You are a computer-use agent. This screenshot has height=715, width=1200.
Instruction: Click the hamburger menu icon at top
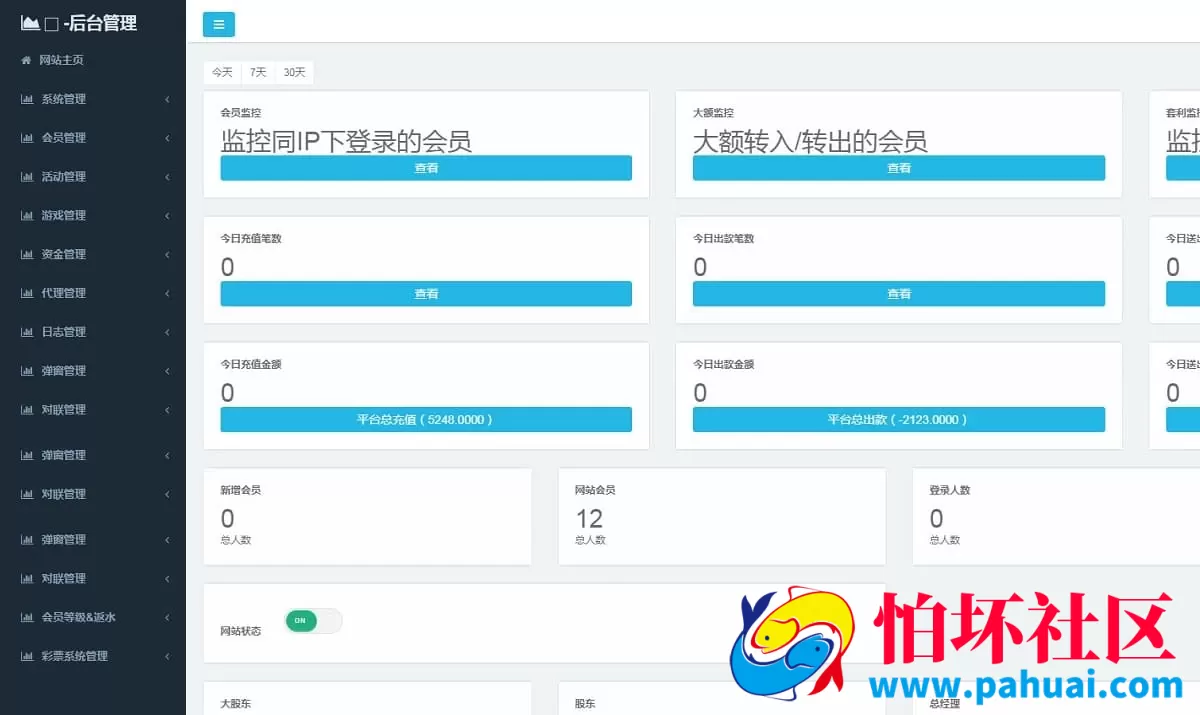pos(218,24)
